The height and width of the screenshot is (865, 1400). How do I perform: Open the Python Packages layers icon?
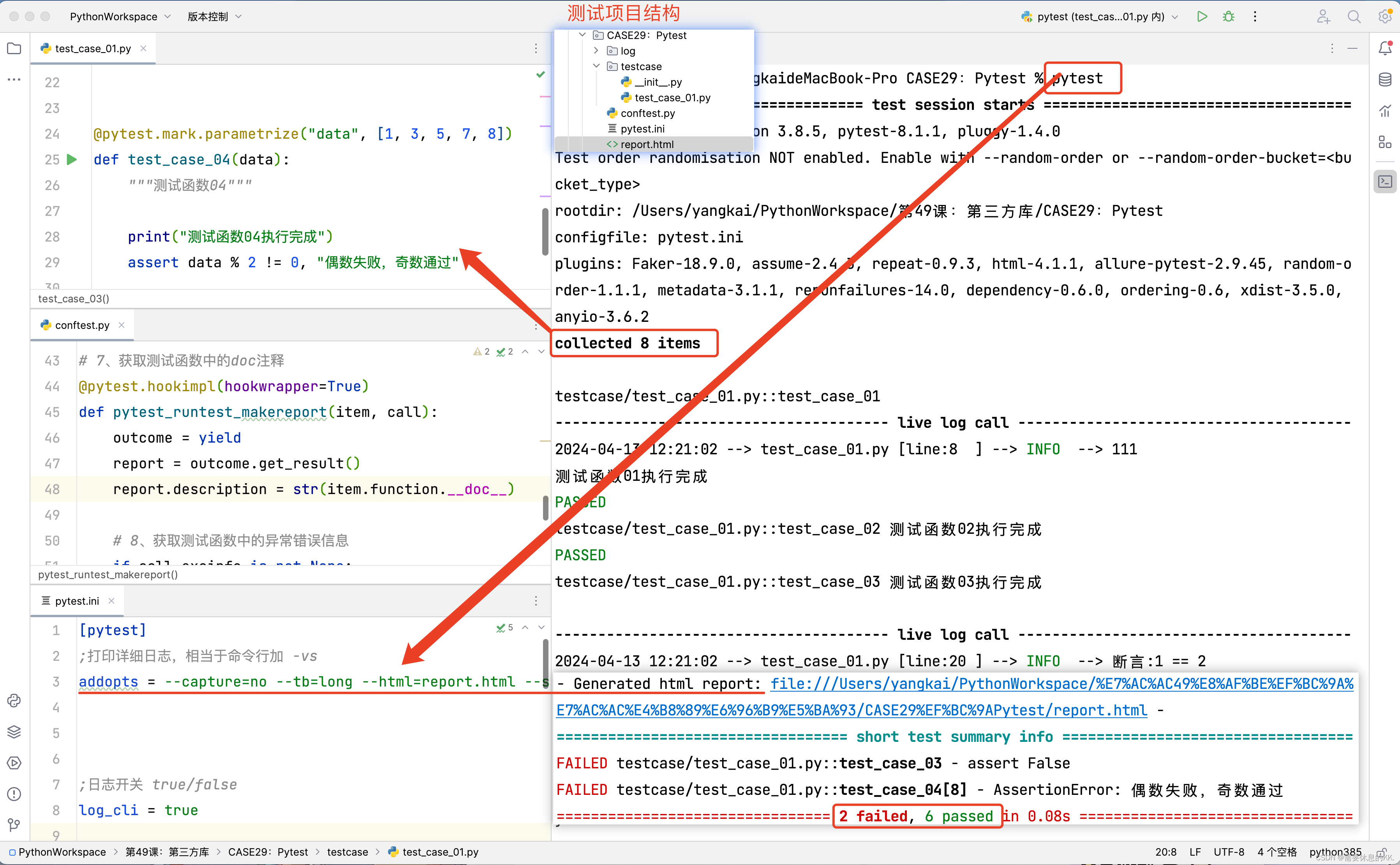point(14,732)
